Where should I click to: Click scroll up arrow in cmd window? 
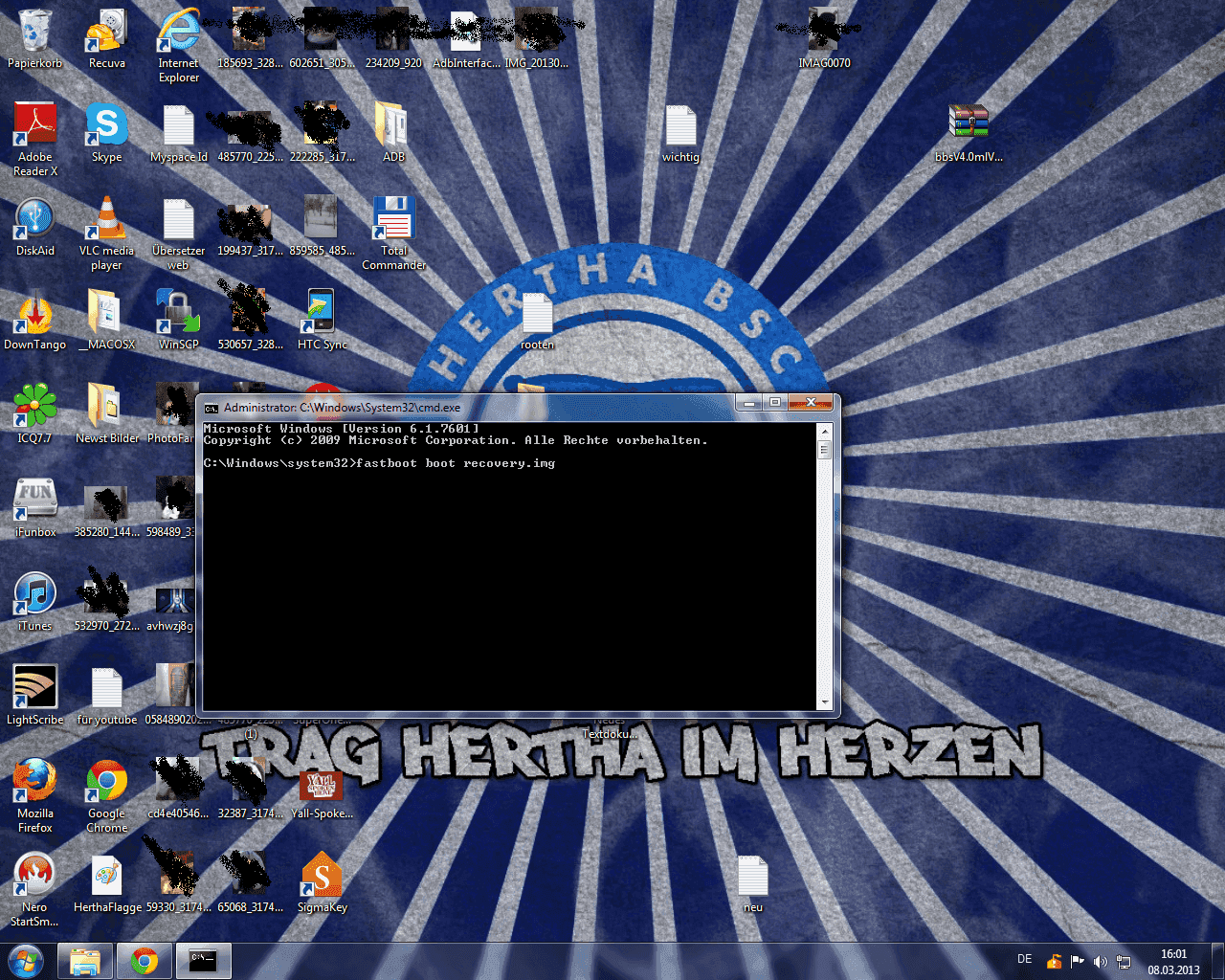[x=825, y=432]
